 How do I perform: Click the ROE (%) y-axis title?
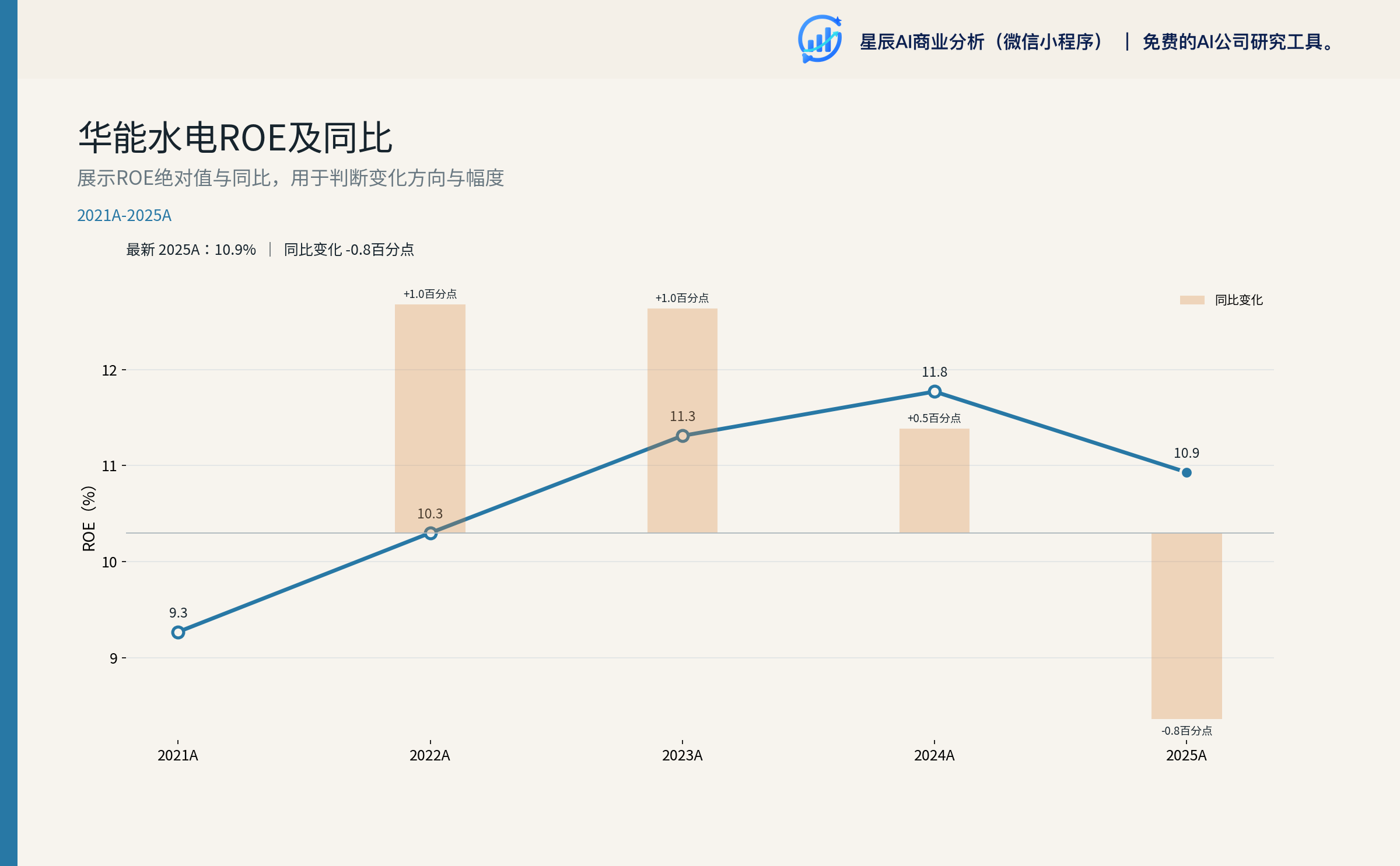click(89, 518)
